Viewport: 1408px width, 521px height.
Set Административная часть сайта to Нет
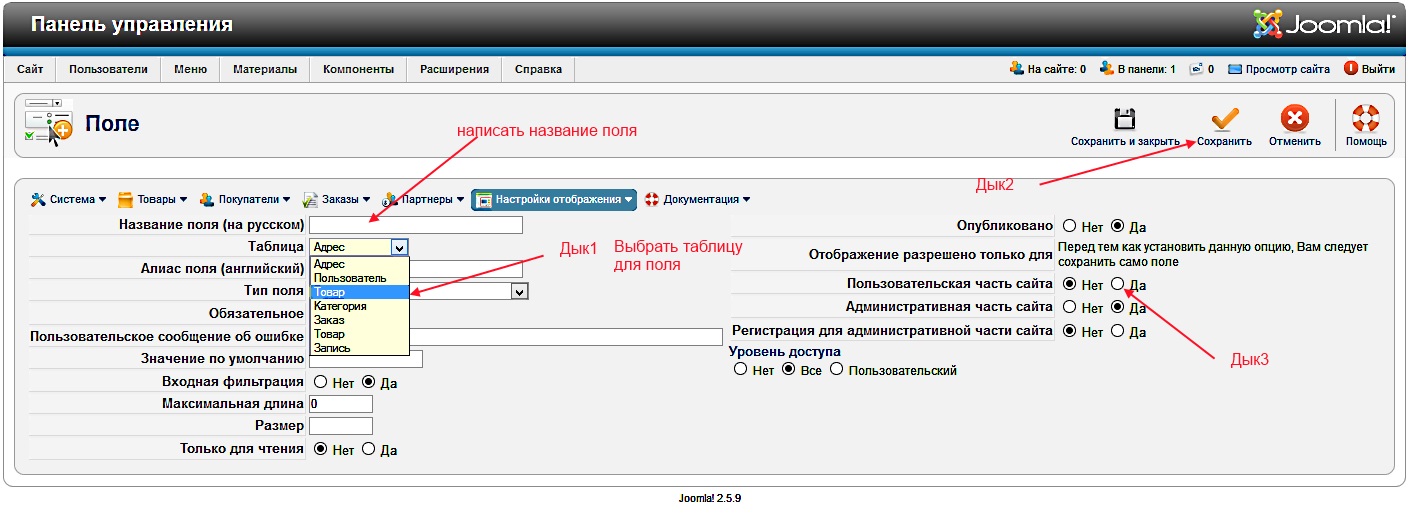pyautogui.click(x=1069, y=307)
